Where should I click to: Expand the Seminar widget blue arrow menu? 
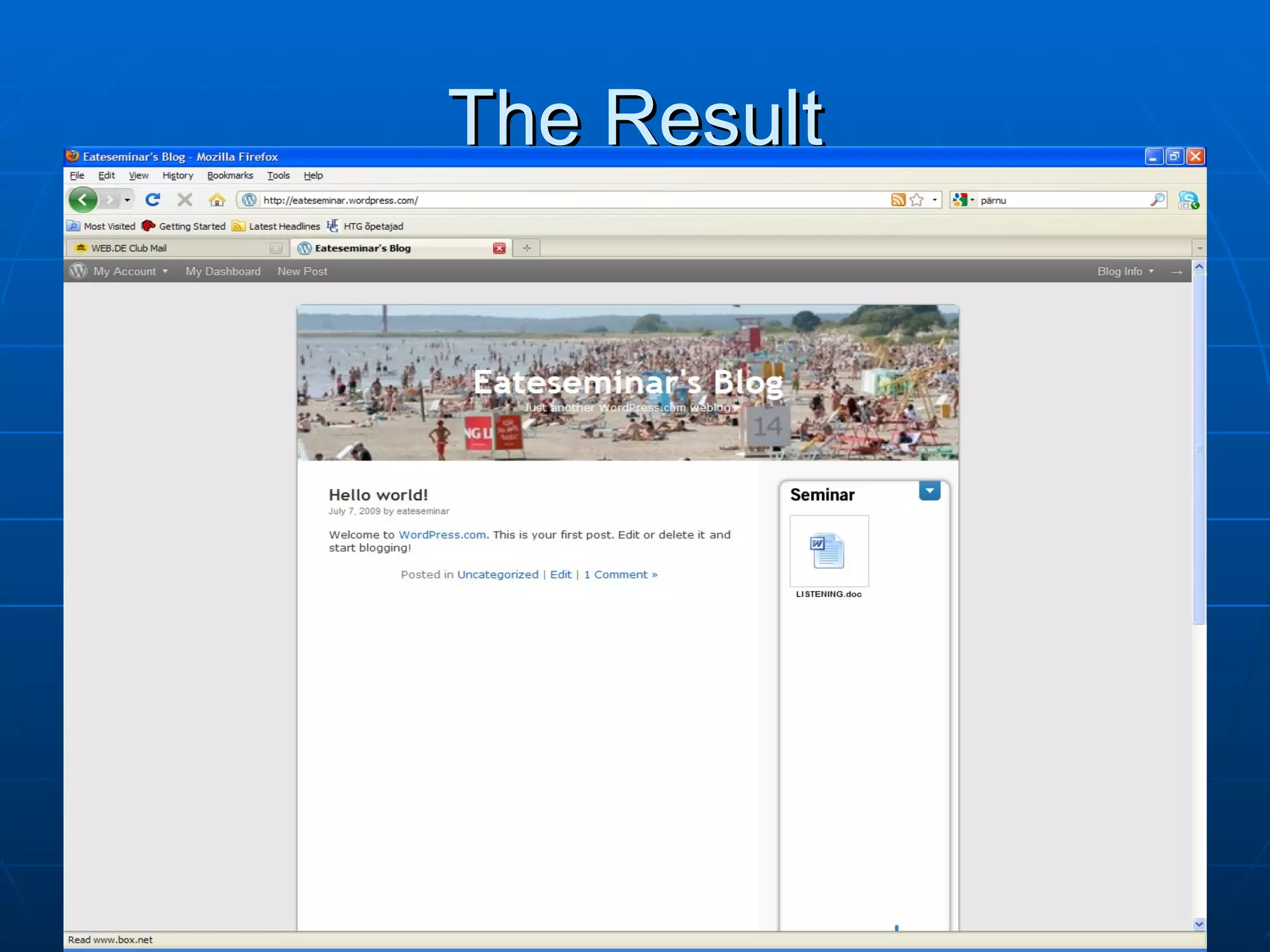(929, 491)
